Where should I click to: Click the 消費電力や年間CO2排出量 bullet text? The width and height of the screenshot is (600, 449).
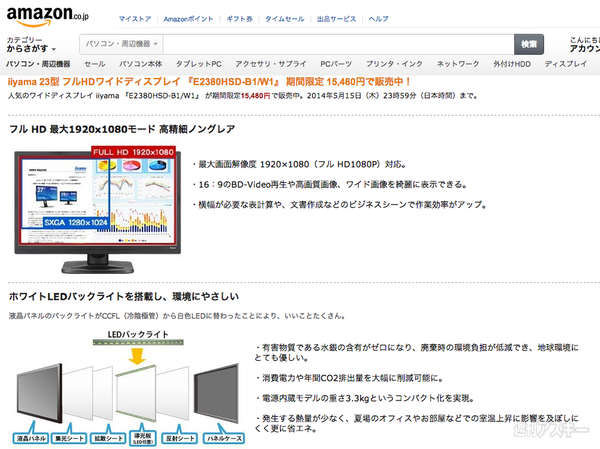coord(349,379)
